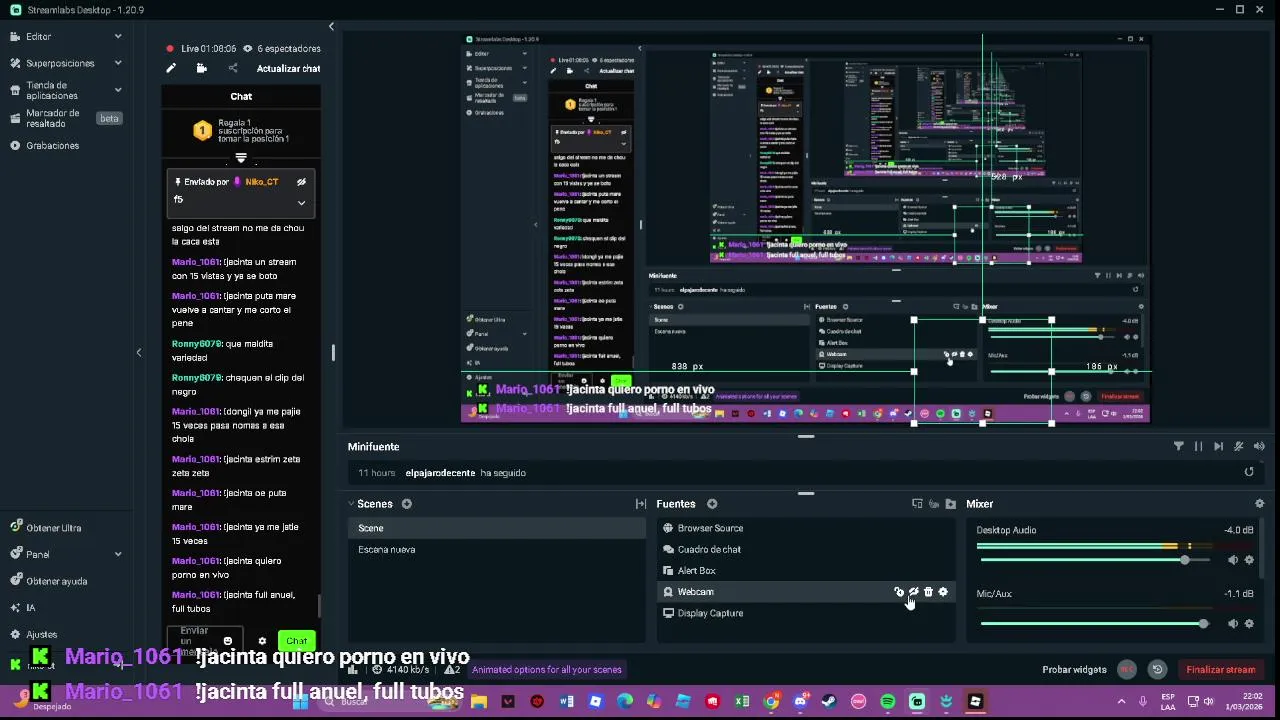
Task: Expand the Superposiciones menu chevron
Action: point(118,63)
